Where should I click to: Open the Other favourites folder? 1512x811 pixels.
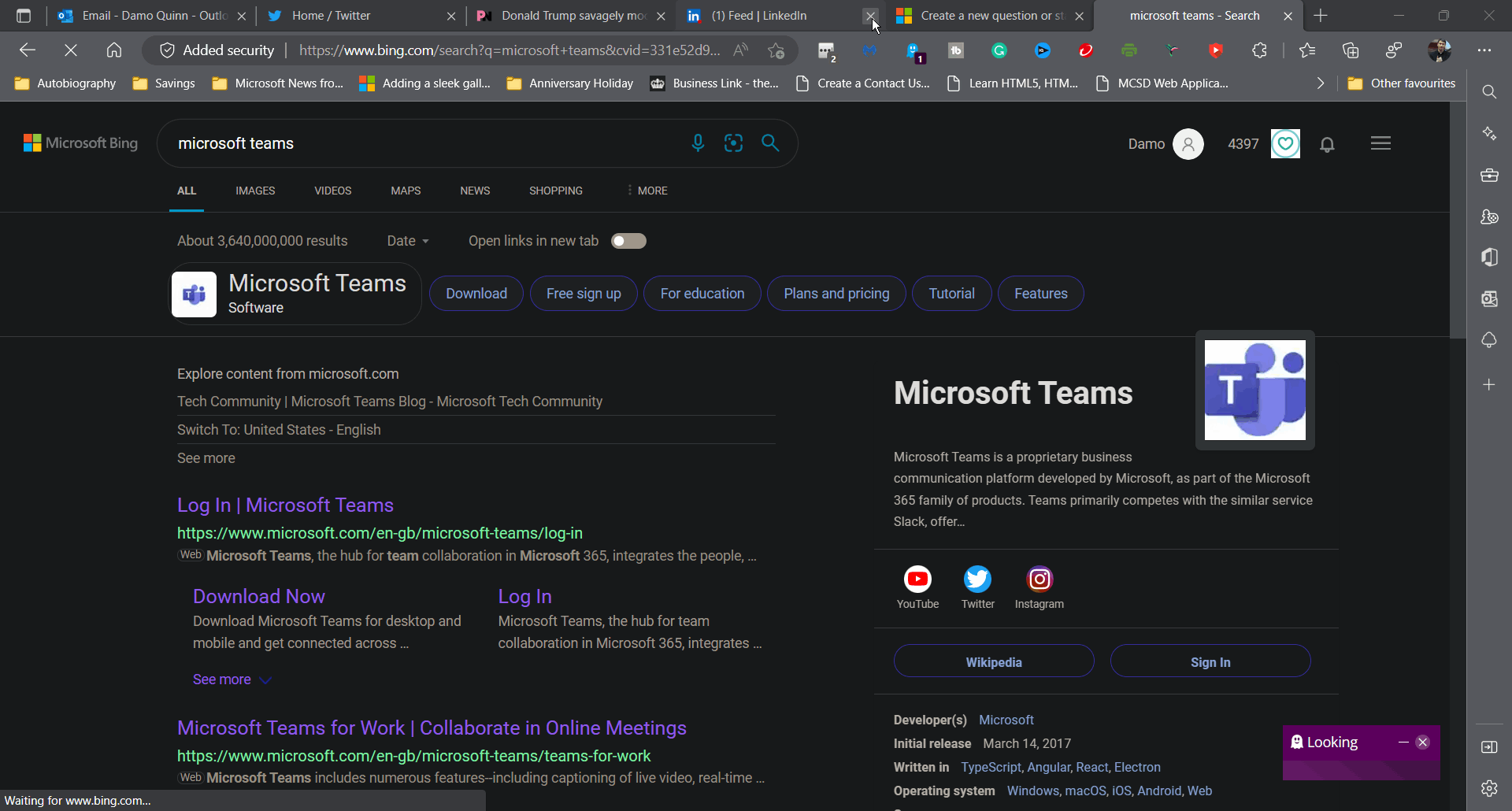click(x=1402, y=83)
